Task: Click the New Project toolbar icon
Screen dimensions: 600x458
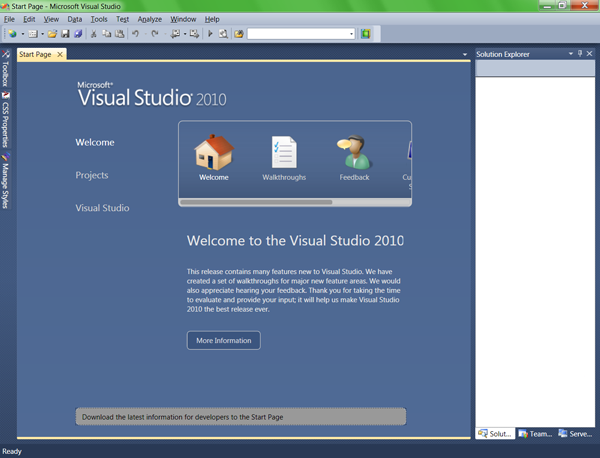Action: pyautogui.click(x=13, y=34)
